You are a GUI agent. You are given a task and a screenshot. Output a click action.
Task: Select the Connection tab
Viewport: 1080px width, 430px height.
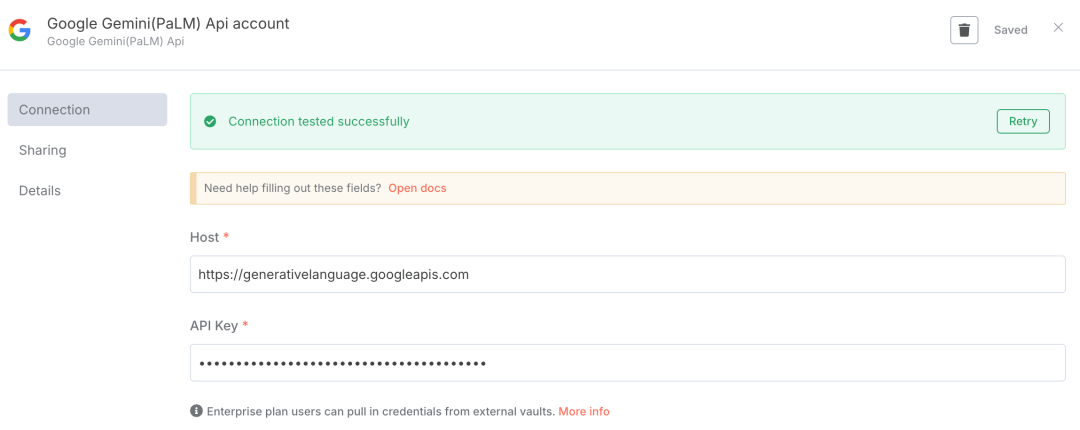coord(87,110)
